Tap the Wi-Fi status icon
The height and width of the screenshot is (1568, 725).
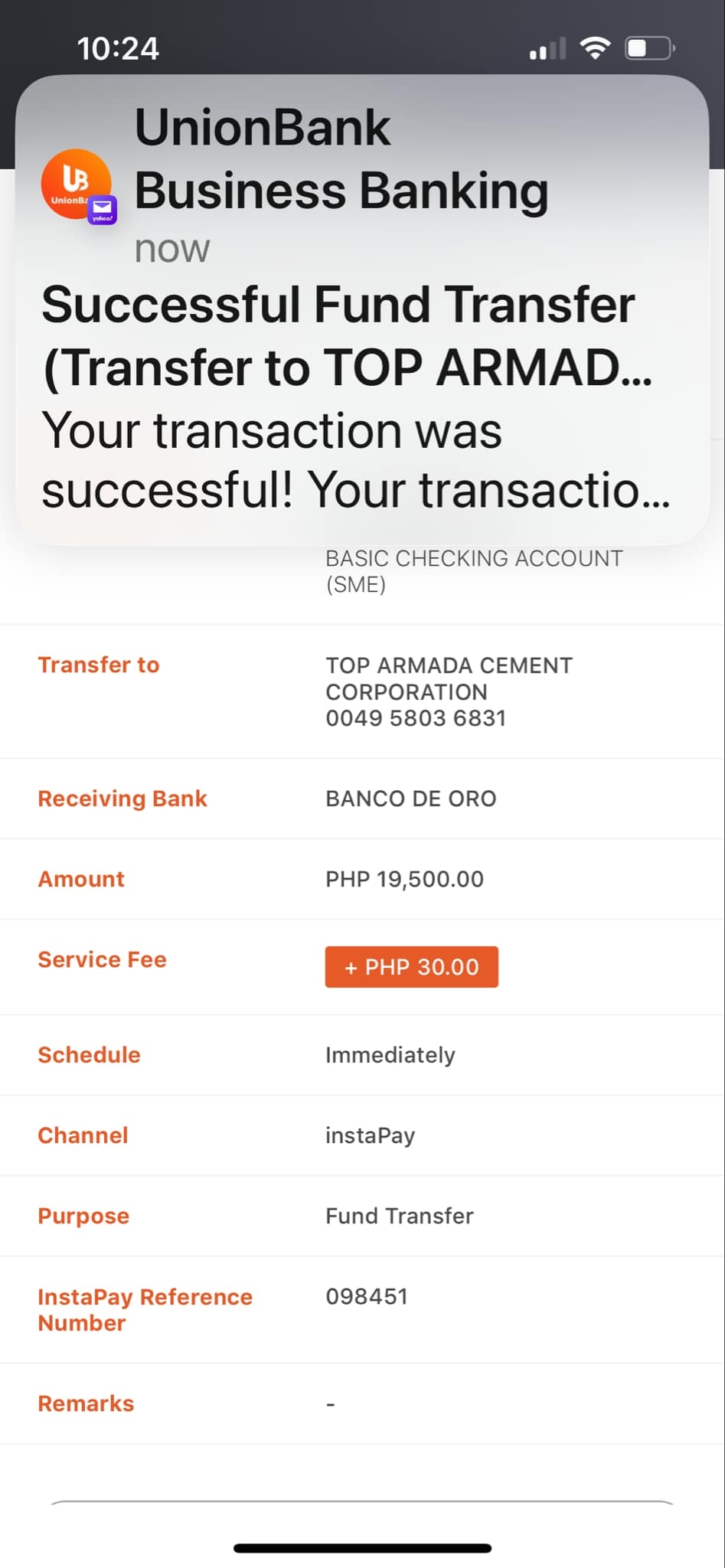595,48
